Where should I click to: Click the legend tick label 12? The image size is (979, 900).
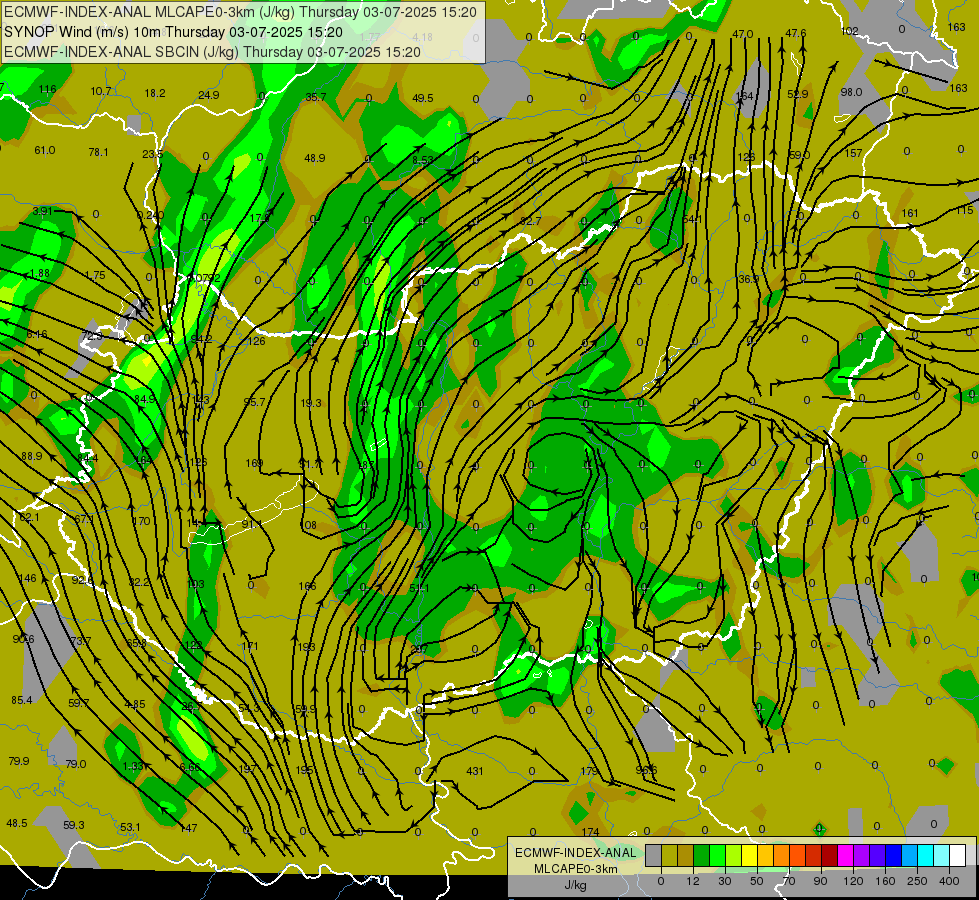coord(693,881)
